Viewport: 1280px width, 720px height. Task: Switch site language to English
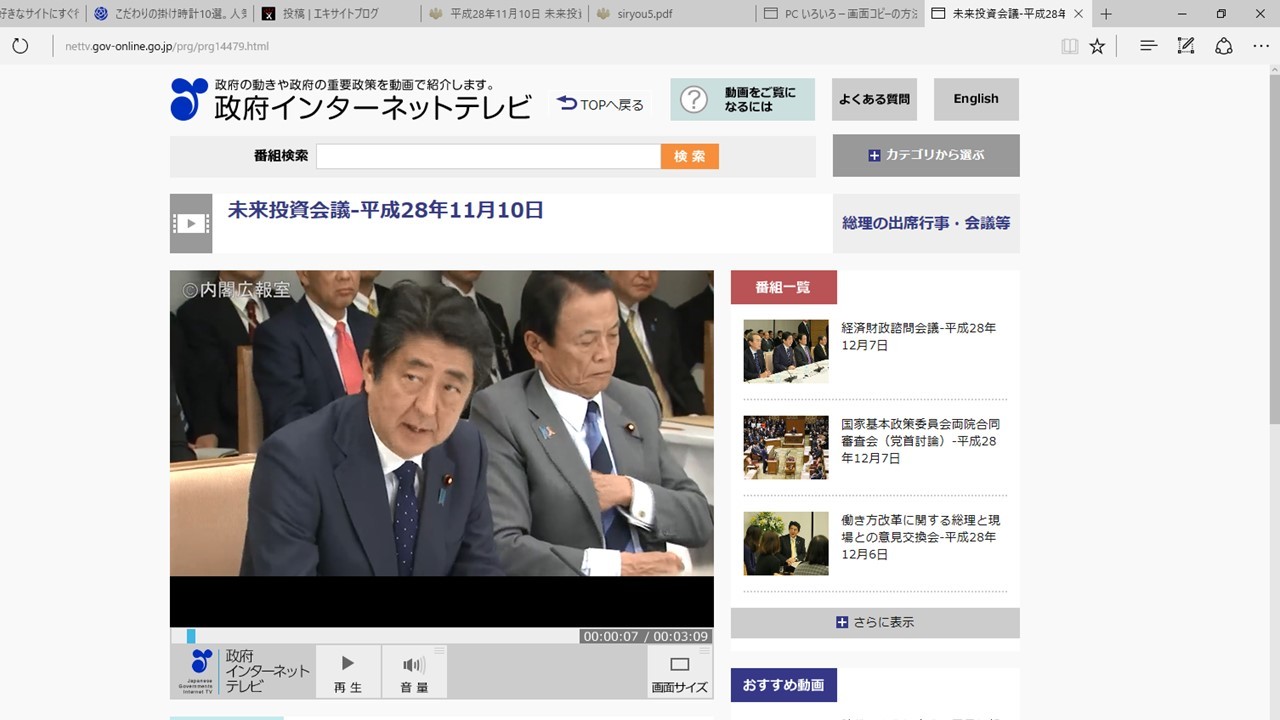click(x=976, y=99)
